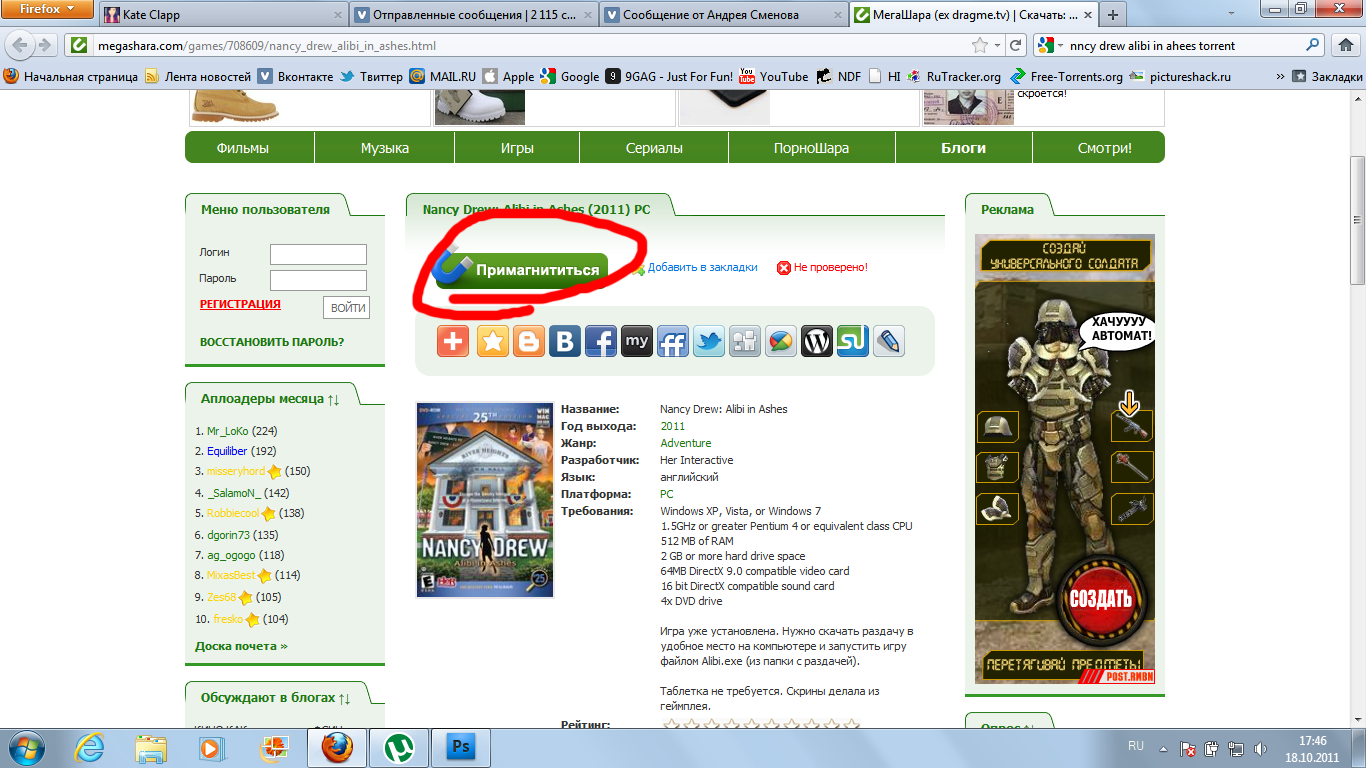Click the Home icon in Firefox toolbar
Viewport: 1366px width, 768px height.
[1344, 45]
